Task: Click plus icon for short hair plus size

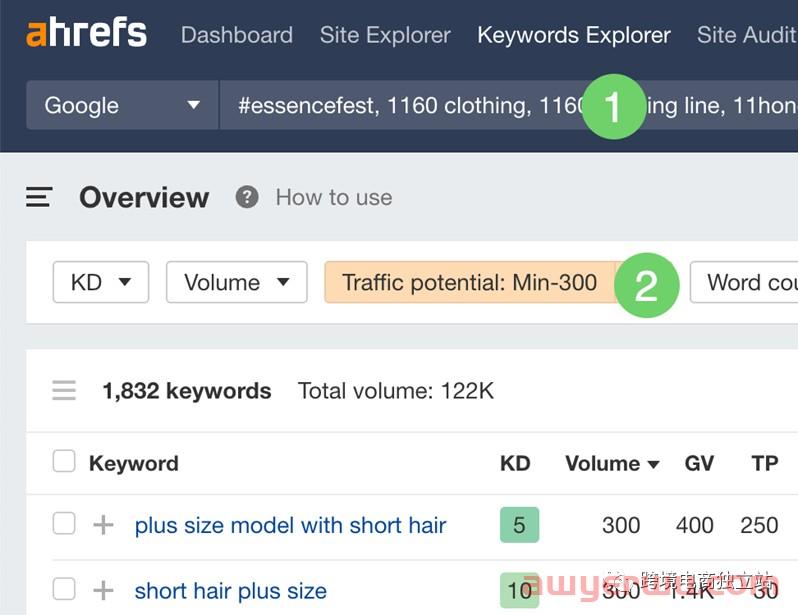Action: click(x=103, y=591)
